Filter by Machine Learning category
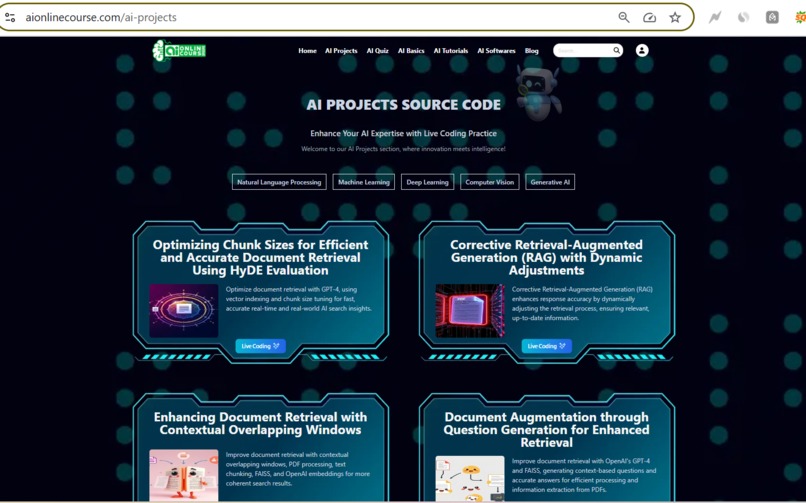Viewport: 806px width, 503px height. point(363,182)
